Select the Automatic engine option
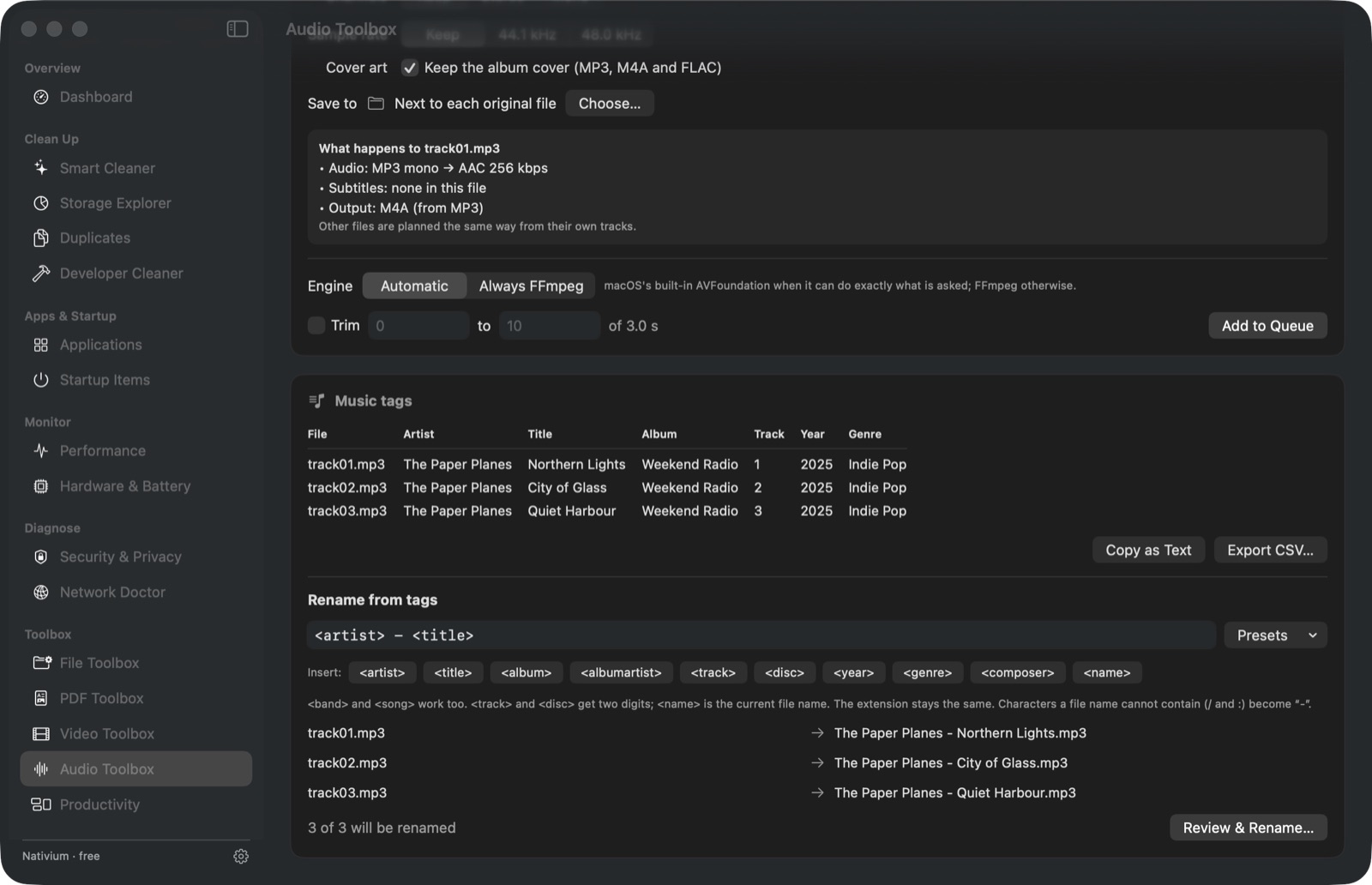 pyautogui.click(x=414, y=286)
